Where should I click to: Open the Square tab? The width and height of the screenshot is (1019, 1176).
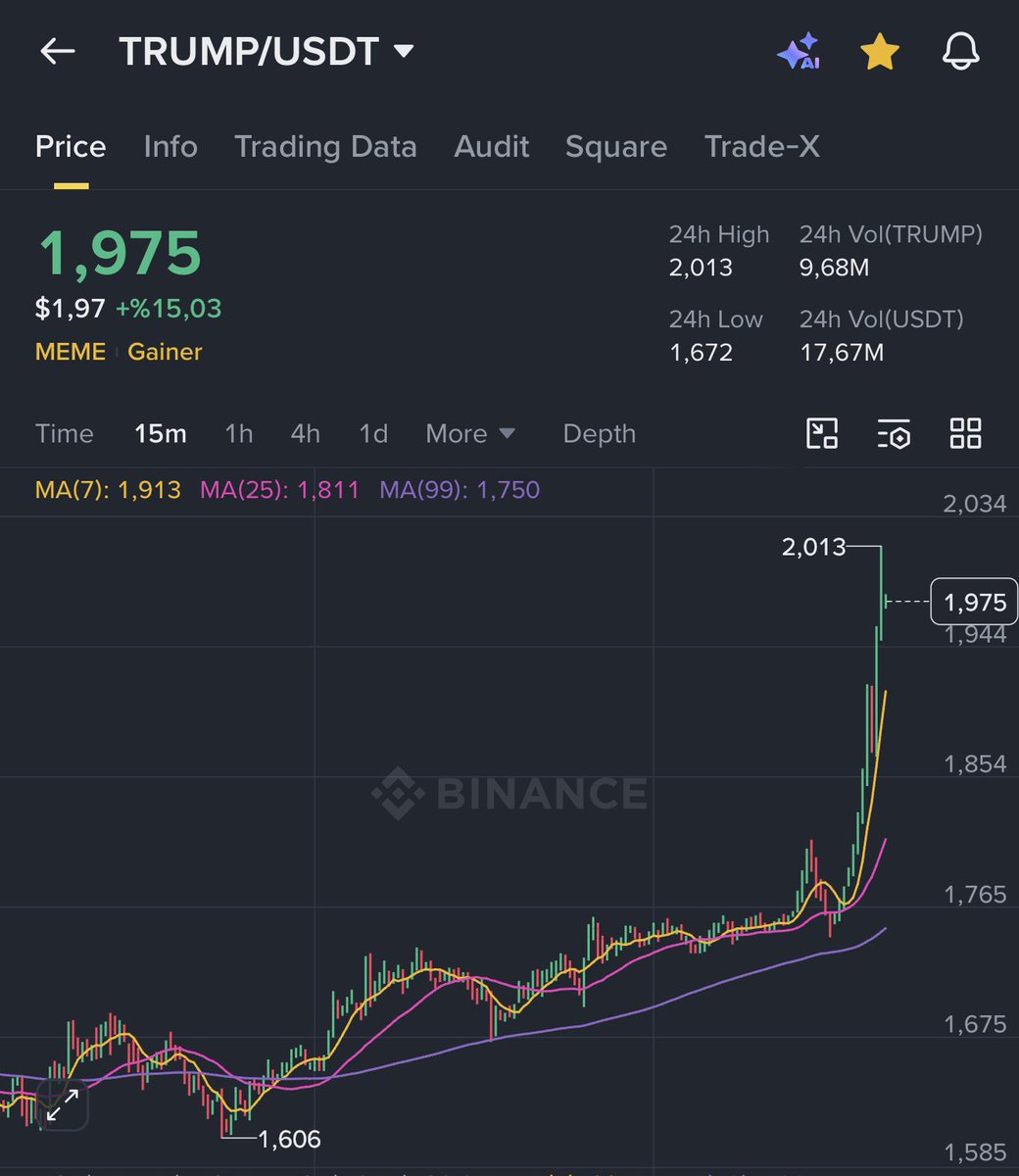pos(616,147)
